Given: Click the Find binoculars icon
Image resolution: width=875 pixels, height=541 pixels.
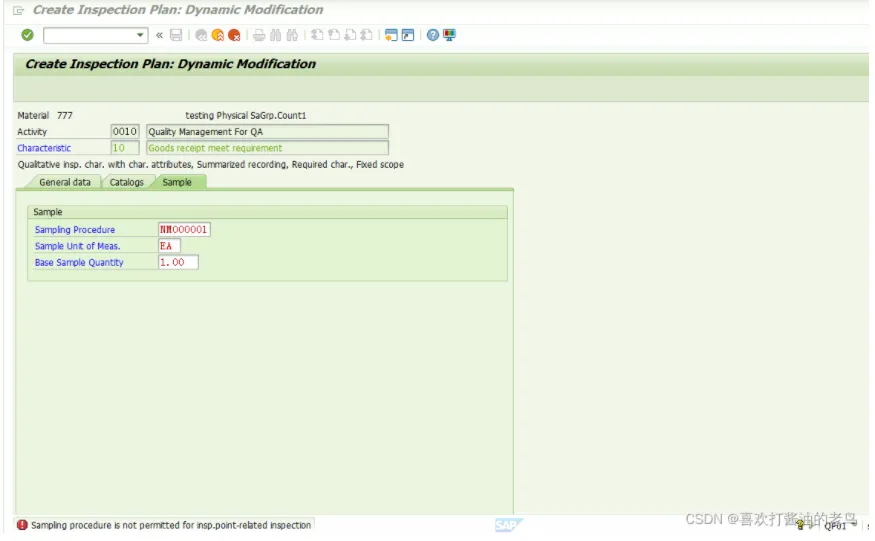Looking at the screenshot, I should click(276, 35).
